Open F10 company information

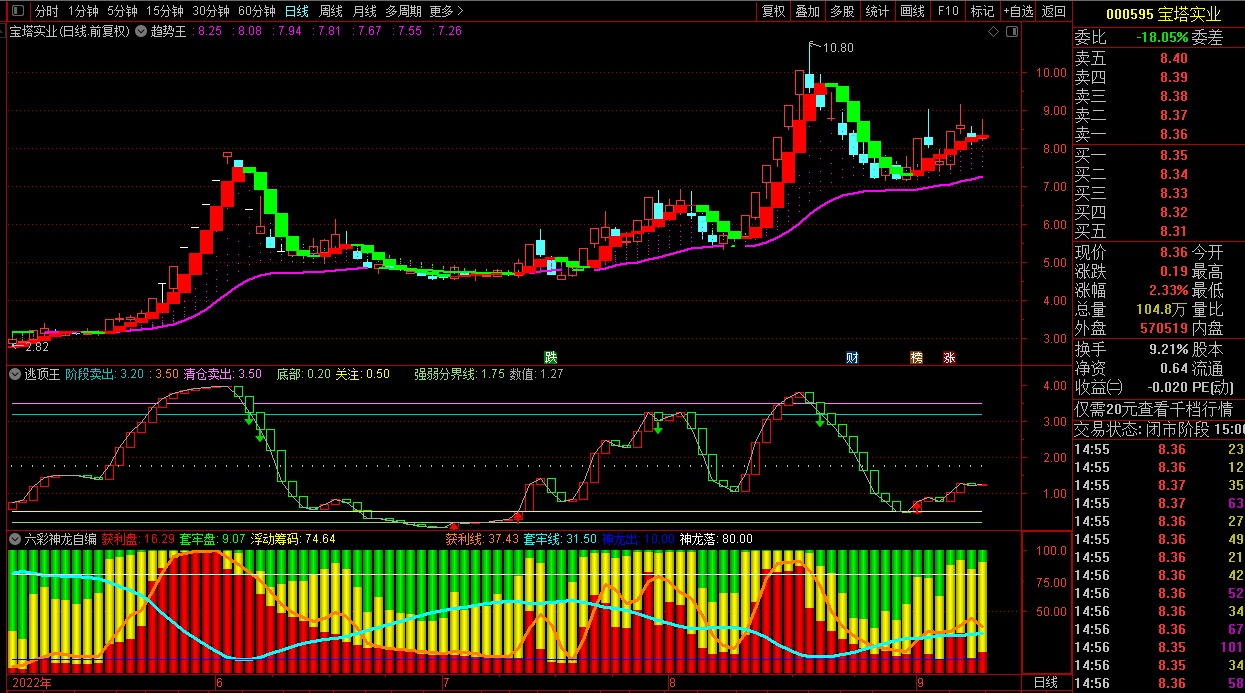pyautogui.click(x=948, y=12)
